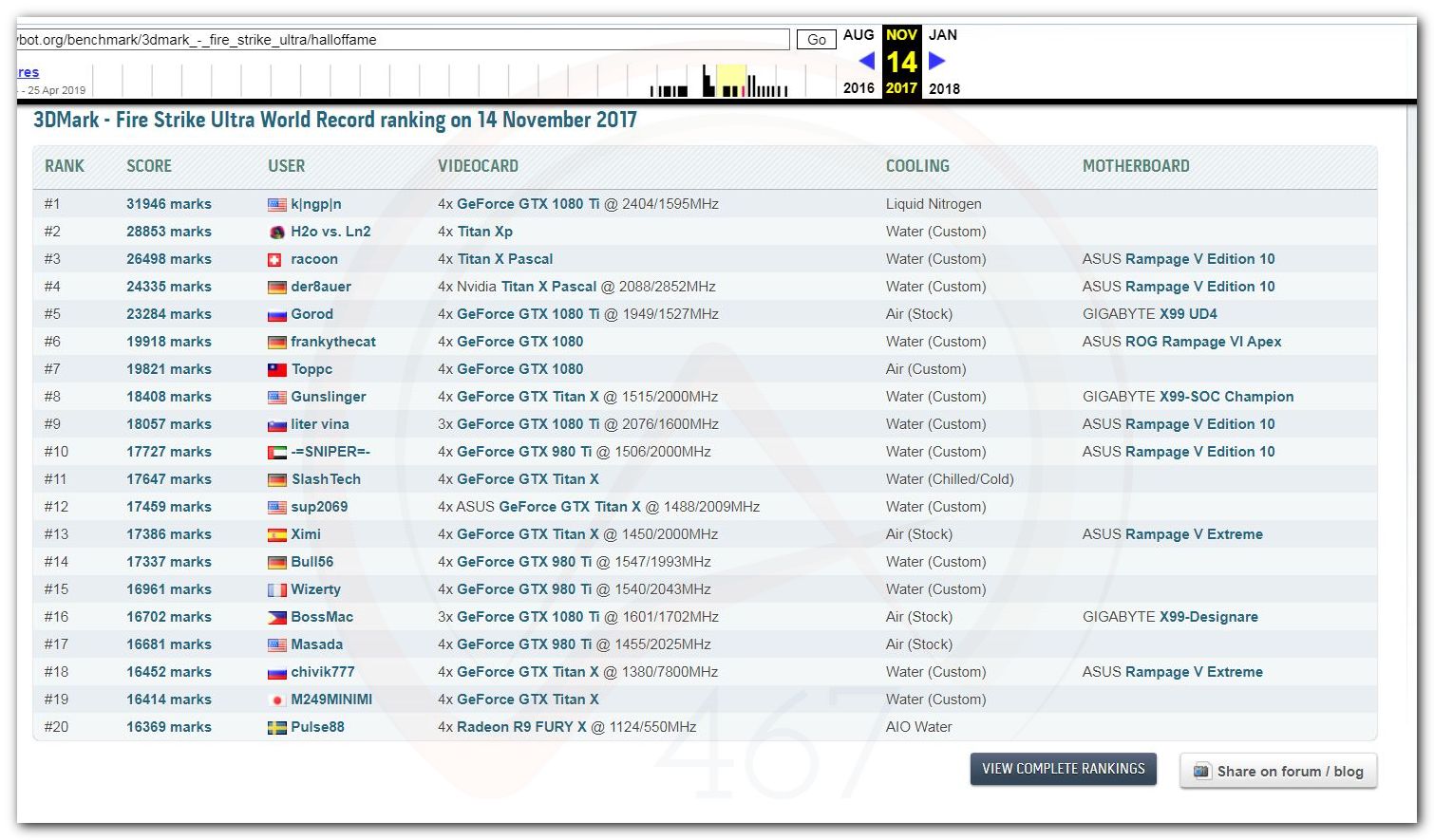Click the US flag beside Gunslinger
1434x840 pixels.
(x=276, y=397)
